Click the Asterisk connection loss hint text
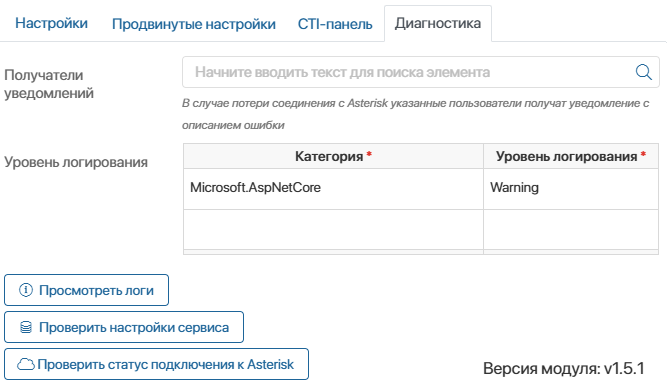Screen dimensions: 667x387 pyautogui.click(x=415, y=114)
